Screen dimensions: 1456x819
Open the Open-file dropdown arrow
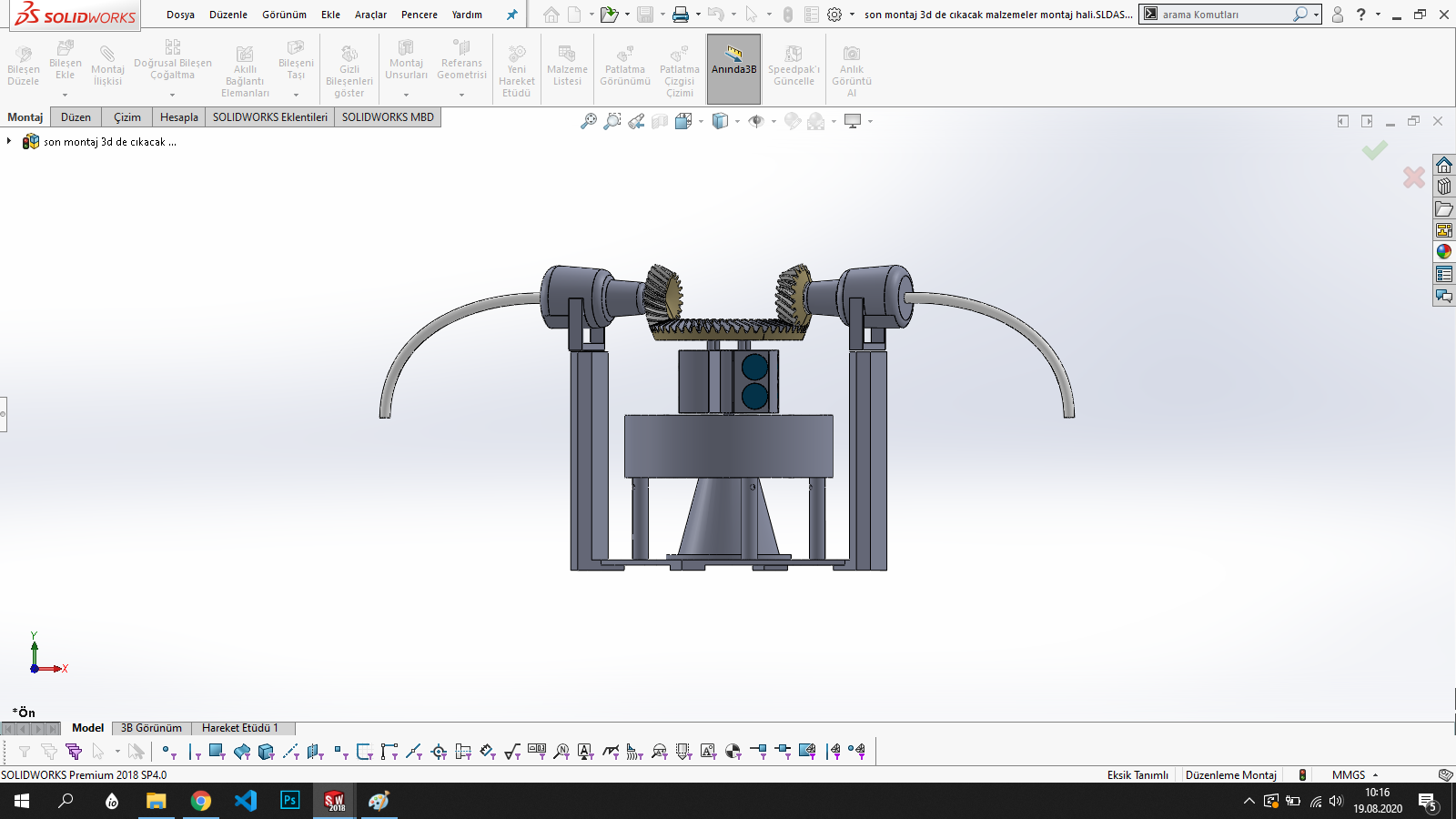[x=627, y=15]
